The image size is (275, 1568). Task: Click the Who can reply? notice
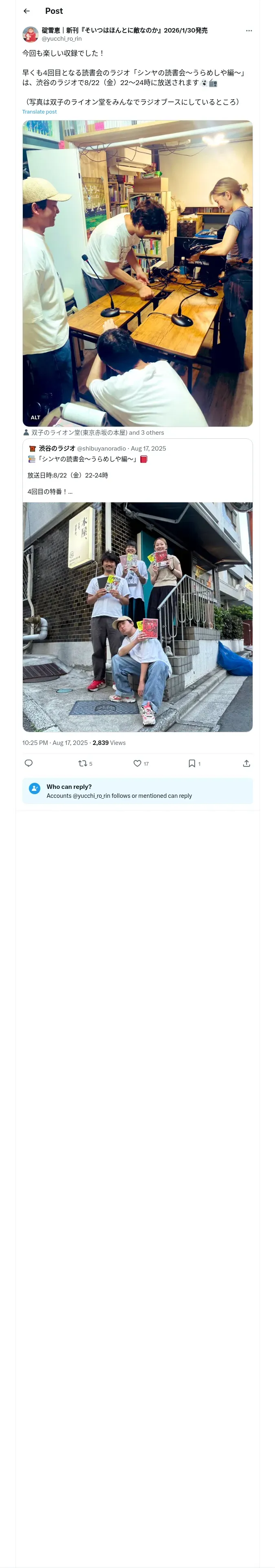[138, 791]
